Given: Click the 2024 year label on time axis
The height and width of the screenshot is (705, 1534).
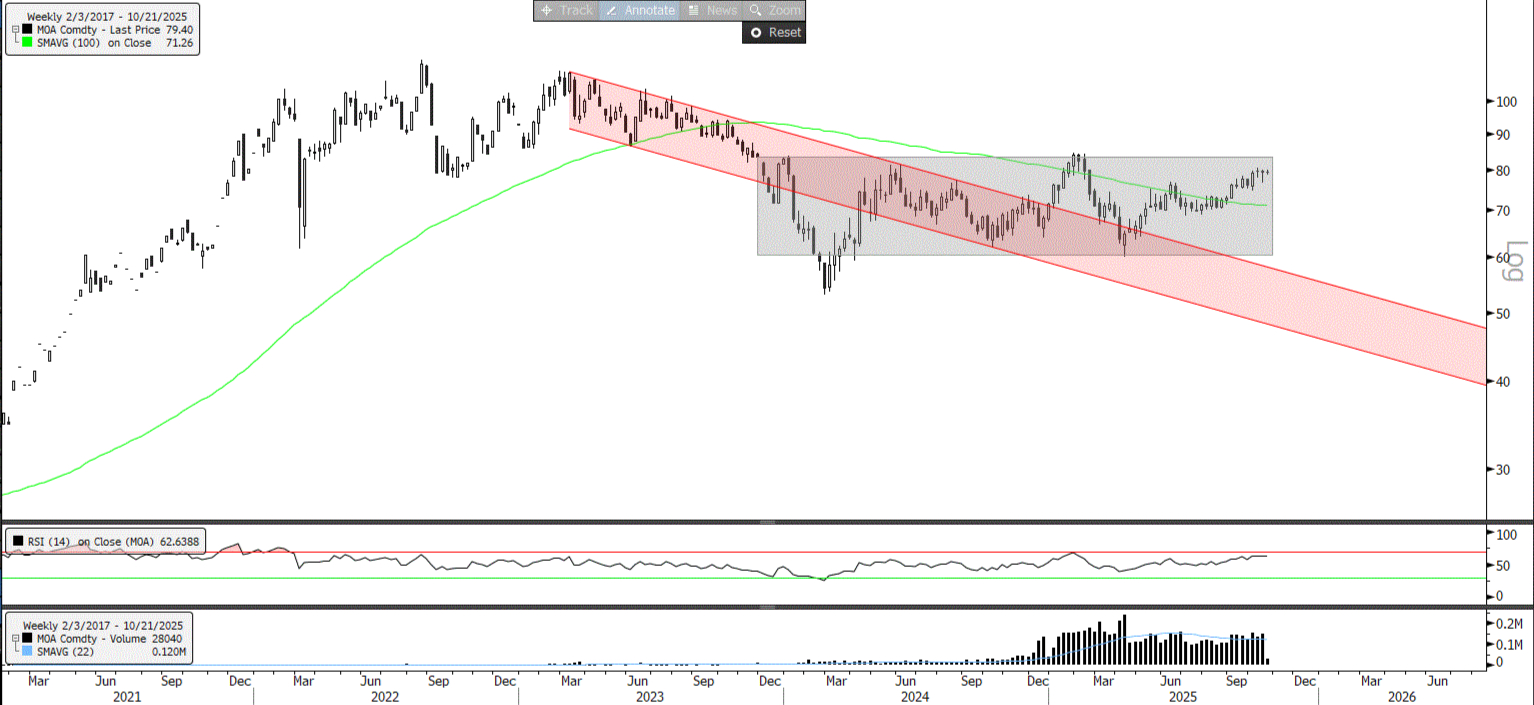Looking at the screenshot, I should click(x=915, y=696).
